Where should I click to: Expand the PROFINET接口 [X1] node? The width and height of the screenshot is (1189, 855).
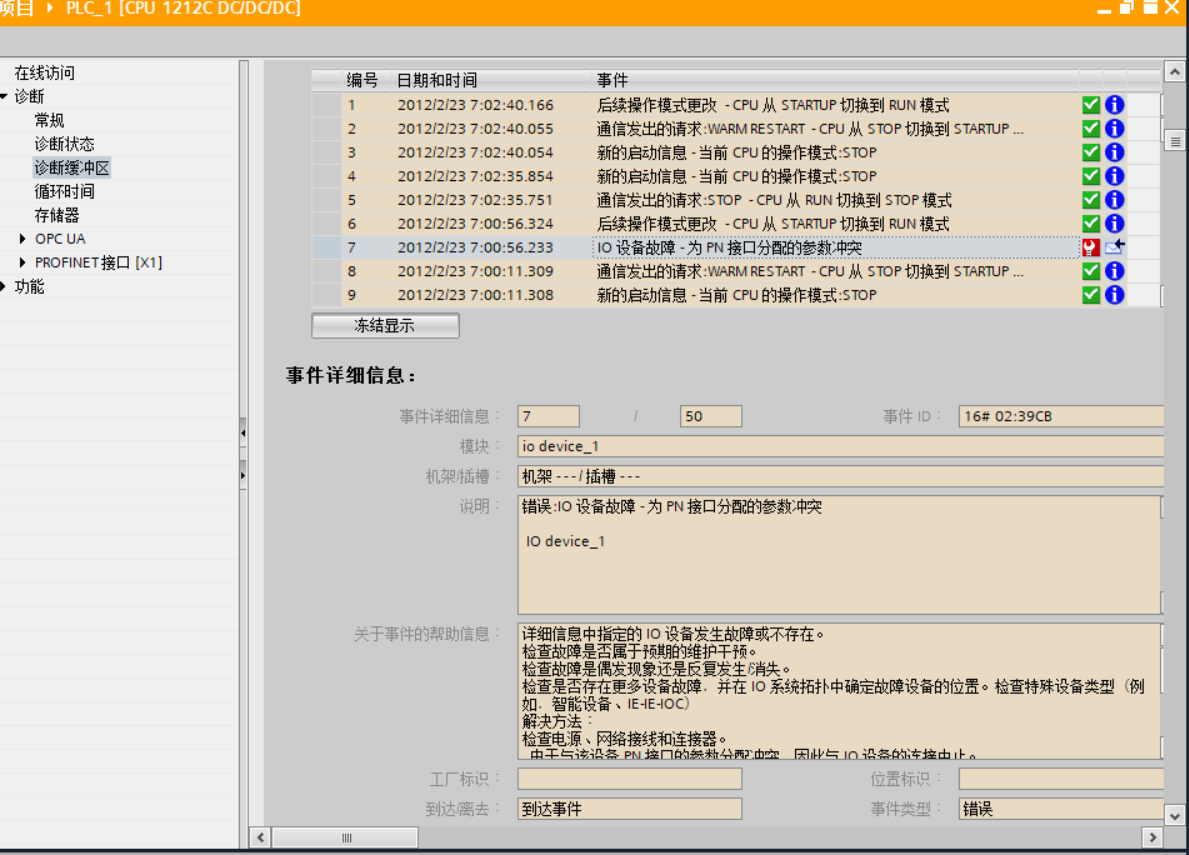pos(23,263)
